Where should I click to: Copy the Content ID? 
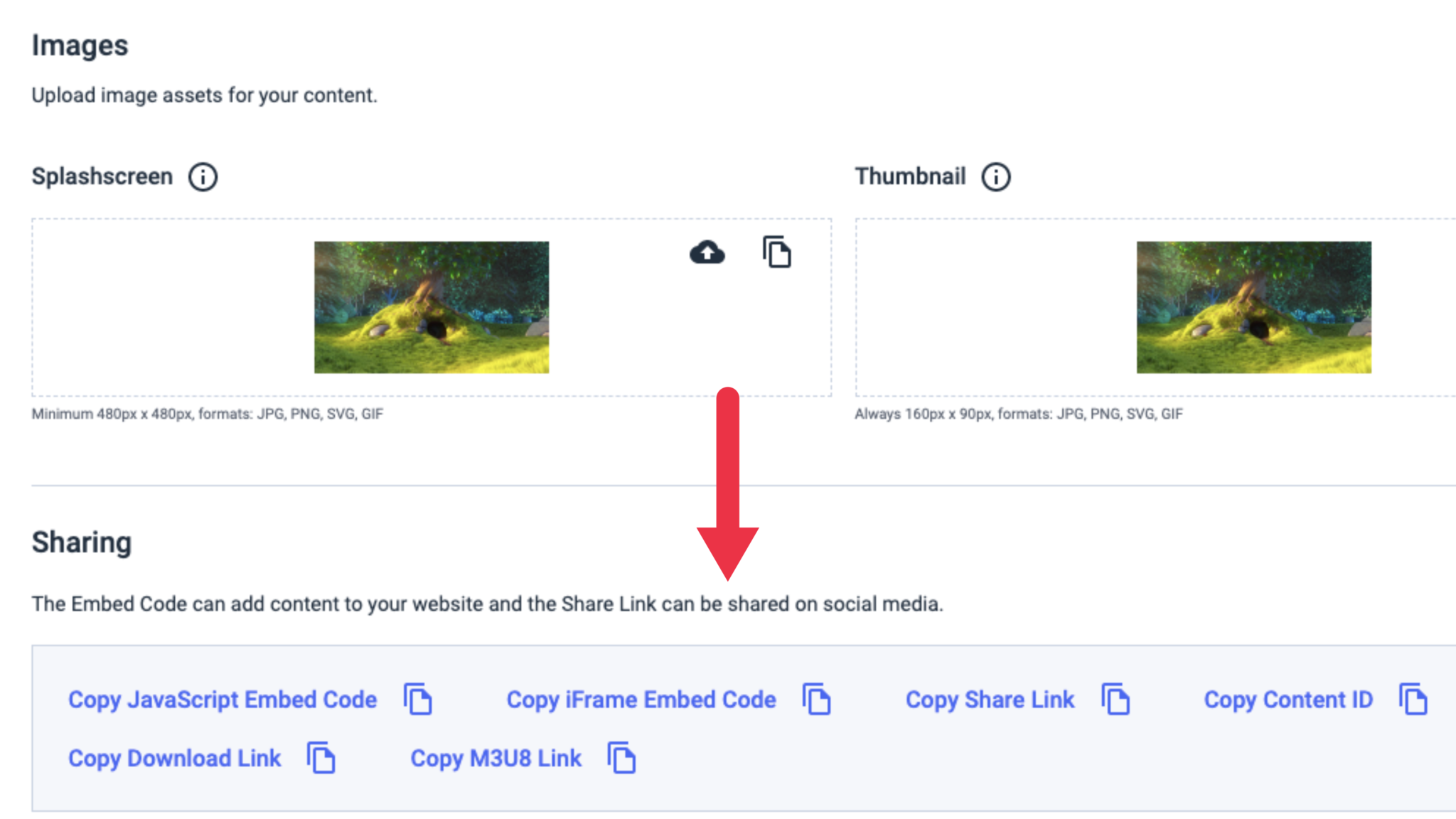(1288, 699)
